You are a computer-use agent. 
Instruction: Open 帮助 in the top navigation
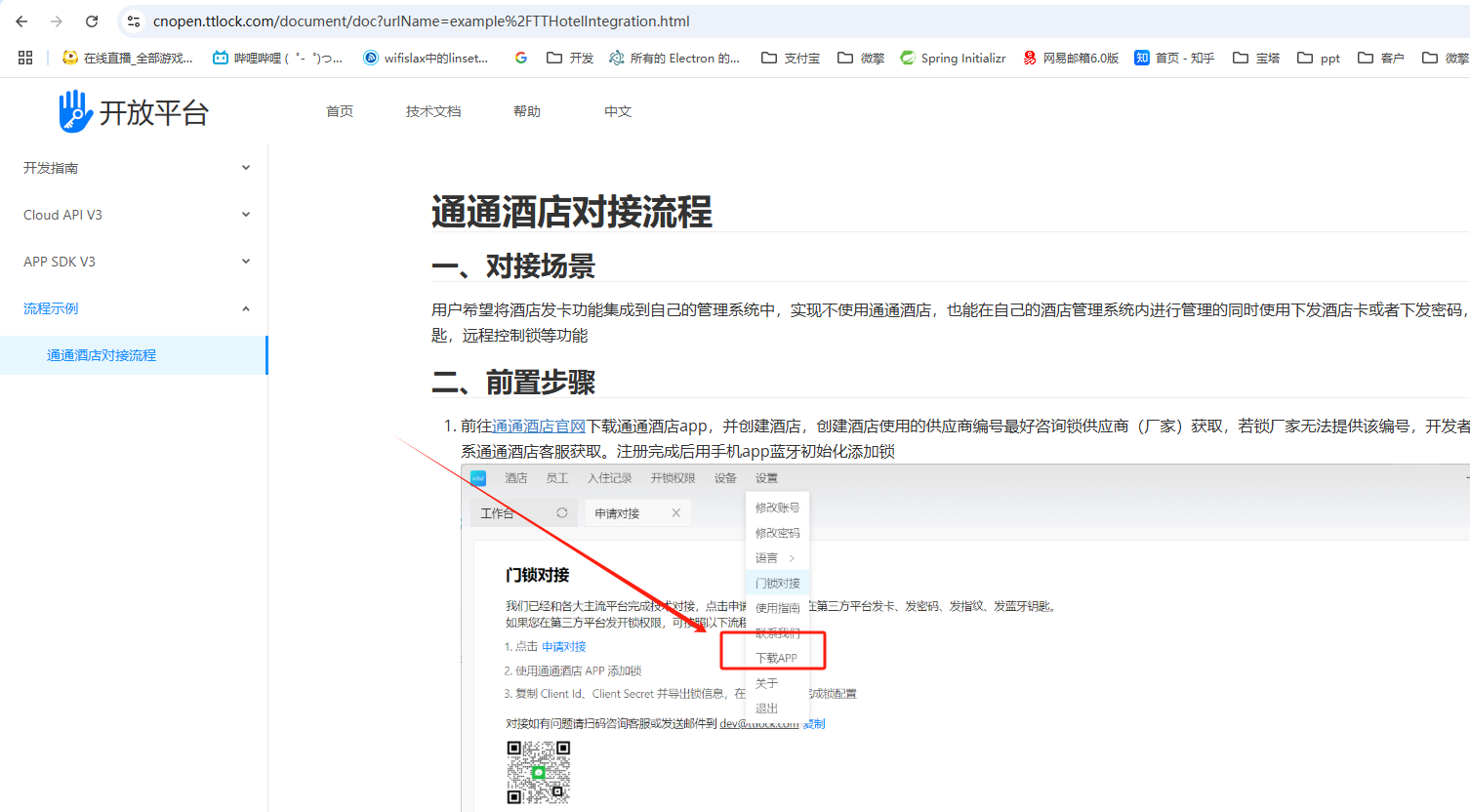(x=527, y=111)
